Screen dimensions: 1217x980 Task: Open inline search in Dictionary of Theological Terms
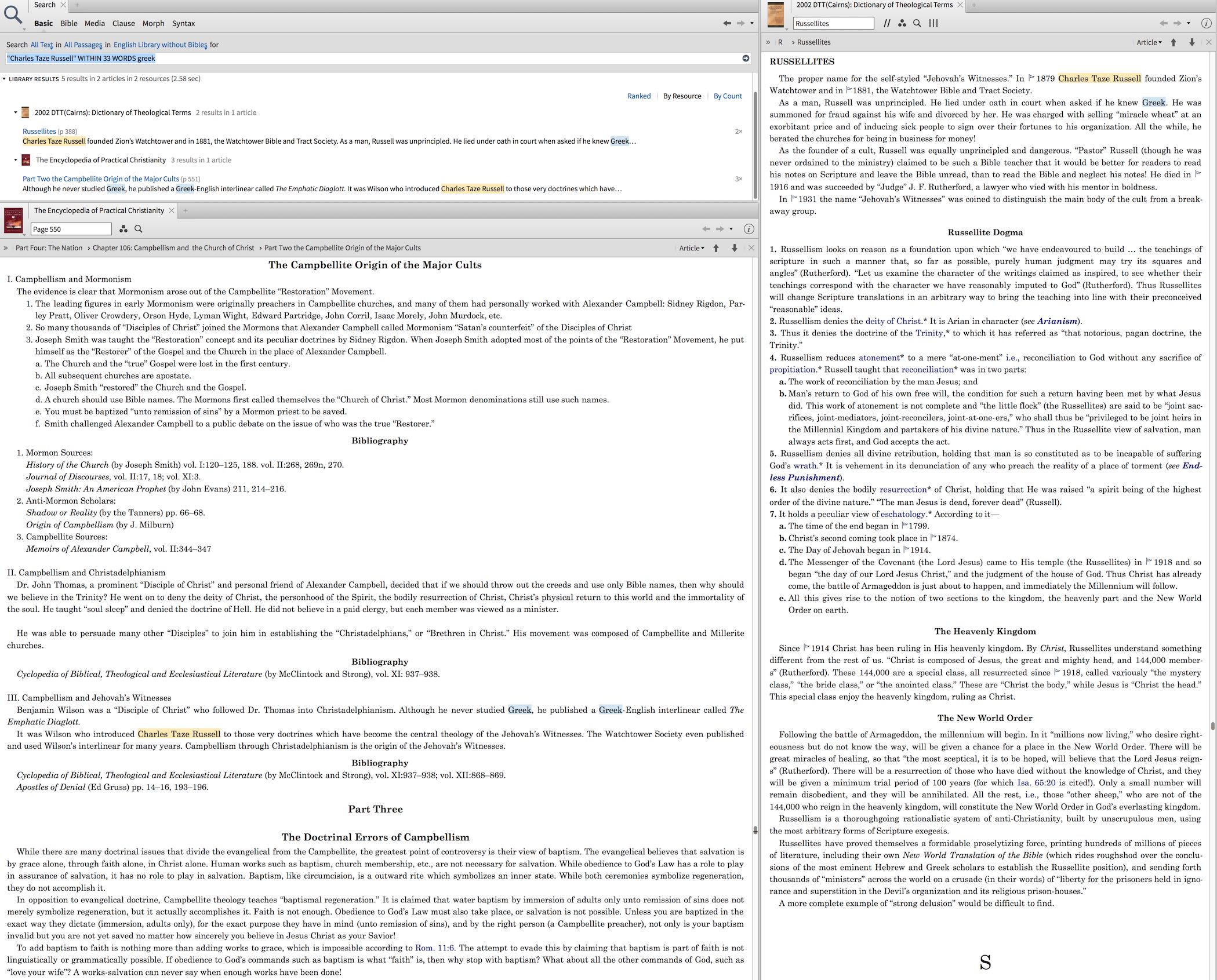(x=917, y=23)
